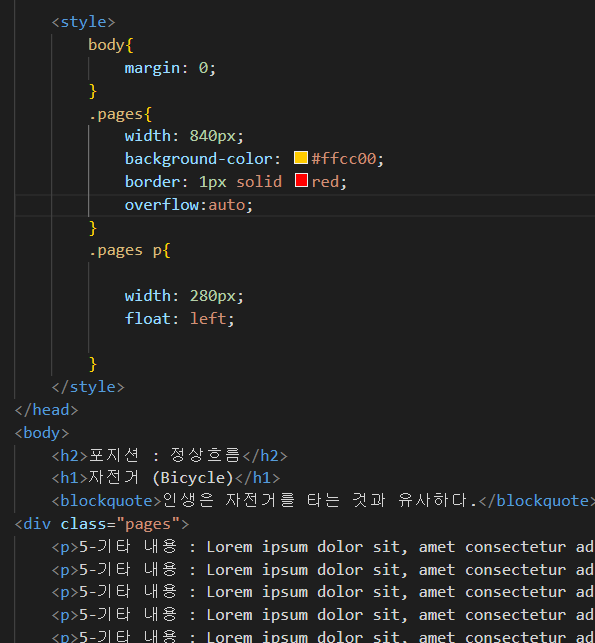The width and height of the screenshot is (595, 643).
Task: Click the '.pages{' selector
Action: coord(120,114)
